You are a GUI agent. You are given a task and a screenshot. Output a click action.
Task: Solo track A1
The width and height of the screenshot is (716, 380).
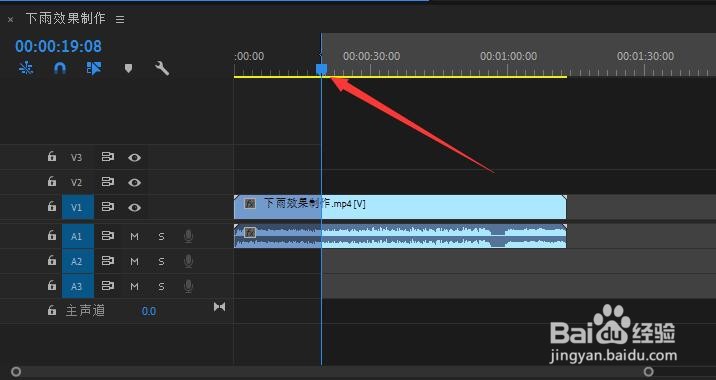pyautogui.click(x=161, y=237)
